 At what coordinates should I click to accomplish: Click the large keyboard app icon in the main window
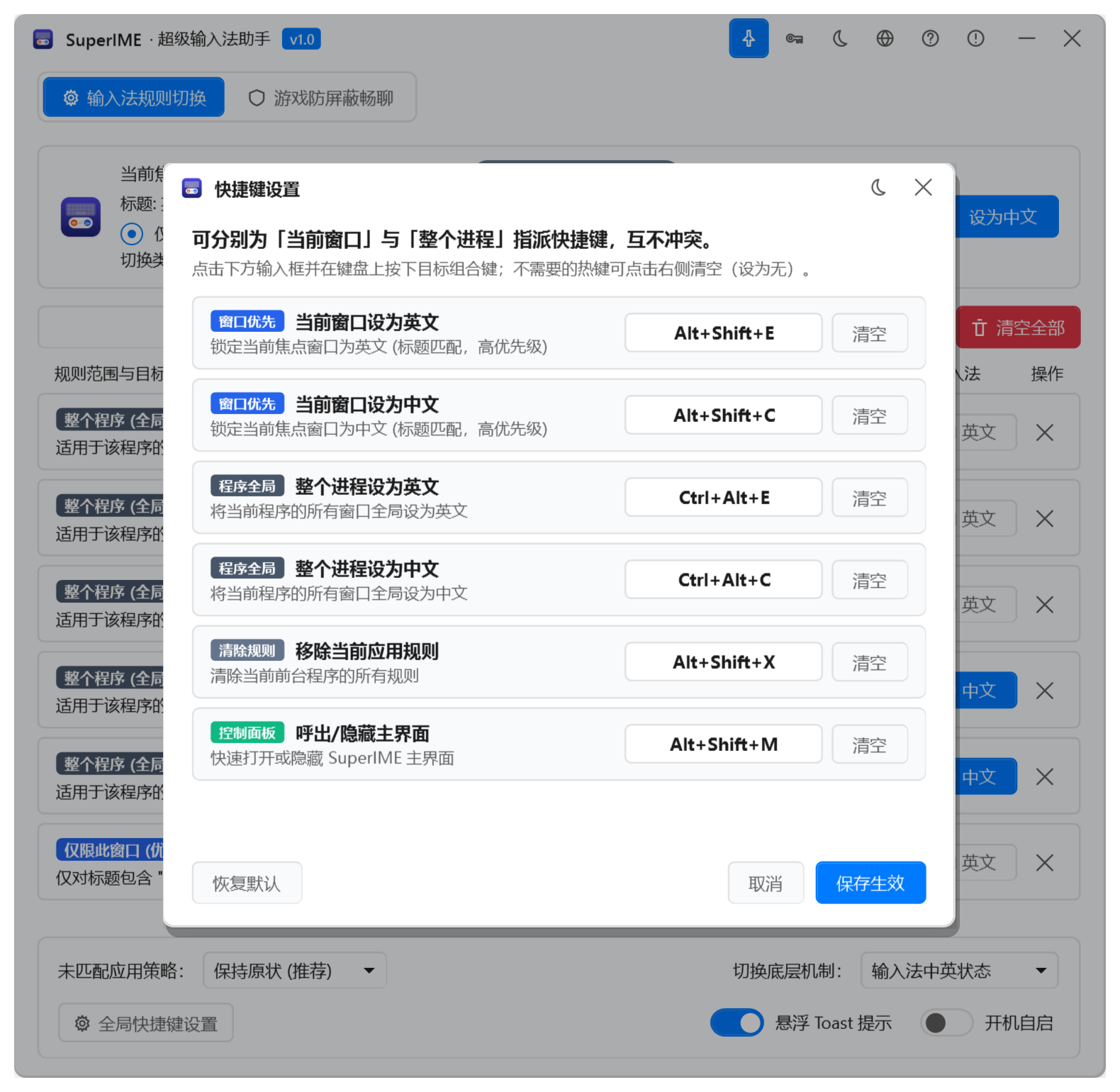(81, 216)
